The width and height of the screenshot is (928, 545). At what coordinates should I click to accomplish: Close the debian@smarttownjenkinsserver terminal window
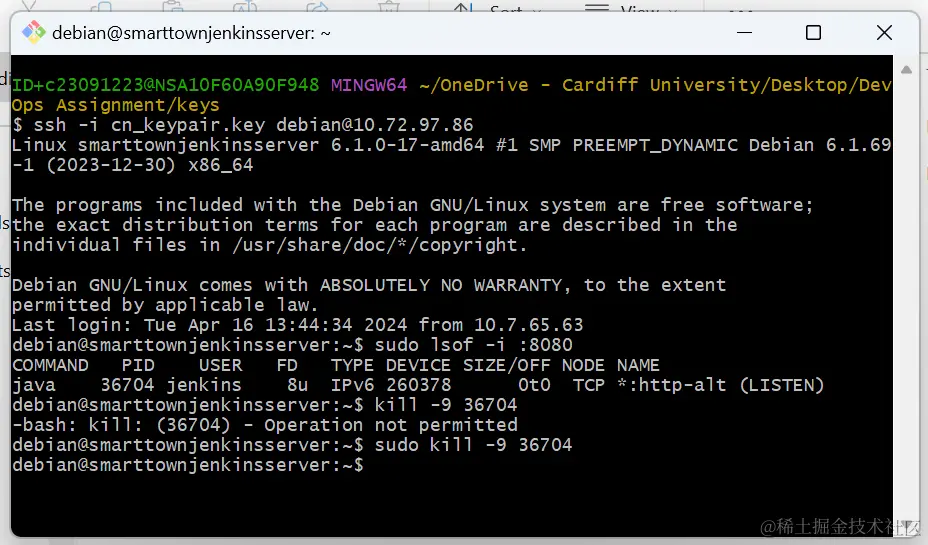(884, 33)
